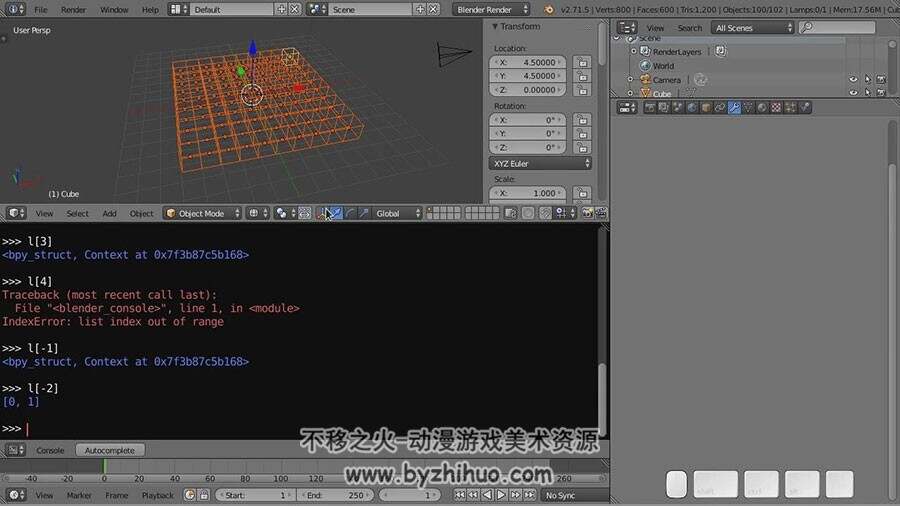Screen dimensions: 900x506
Task: Open the 3D View's View menu
Action: coord(44,213)
